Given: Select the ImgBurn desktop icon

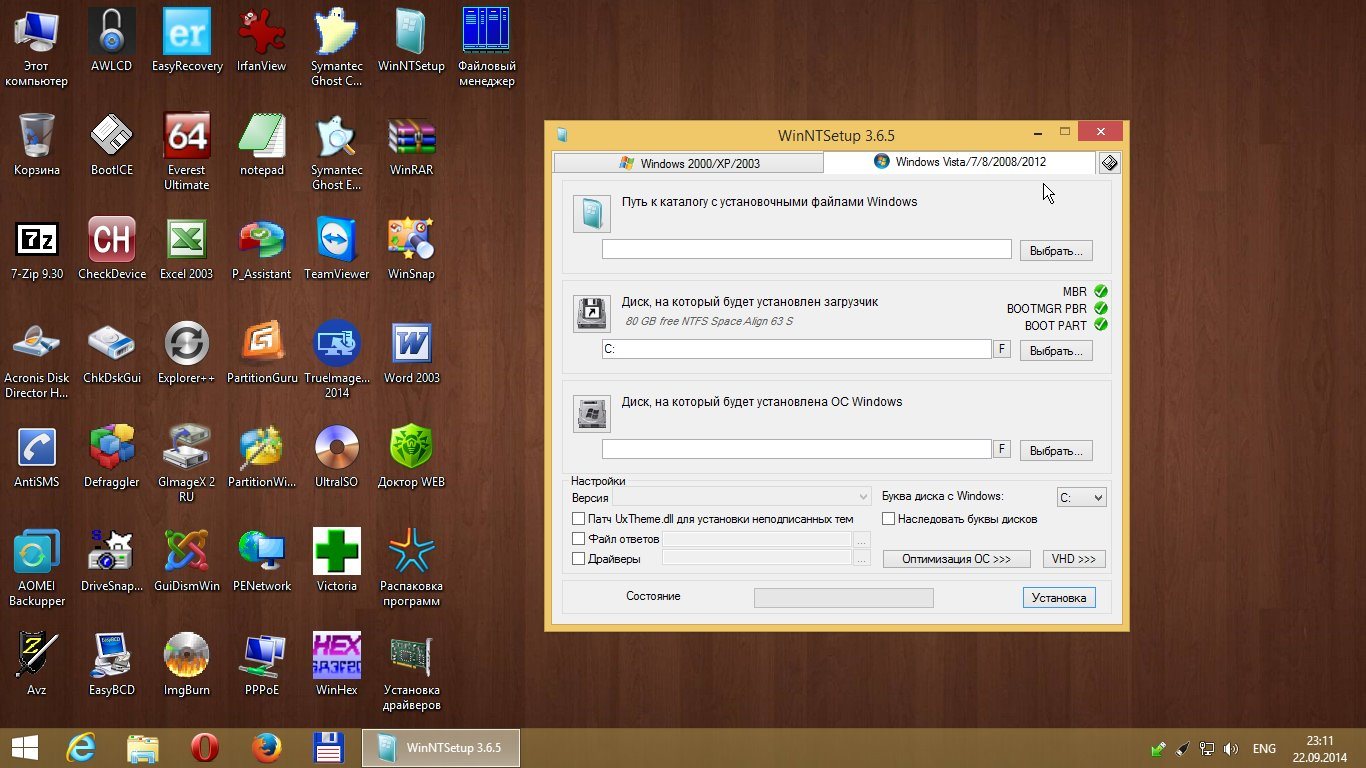Looking at the screenshot, I should pos(187,665).
